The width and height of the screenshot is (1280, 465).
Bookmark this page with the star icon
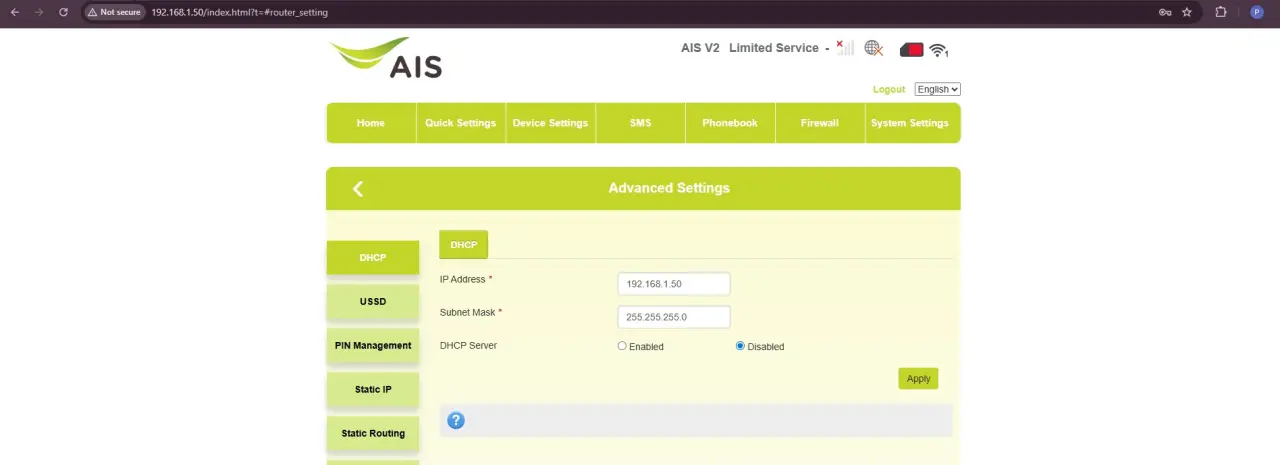point(1187,12)
